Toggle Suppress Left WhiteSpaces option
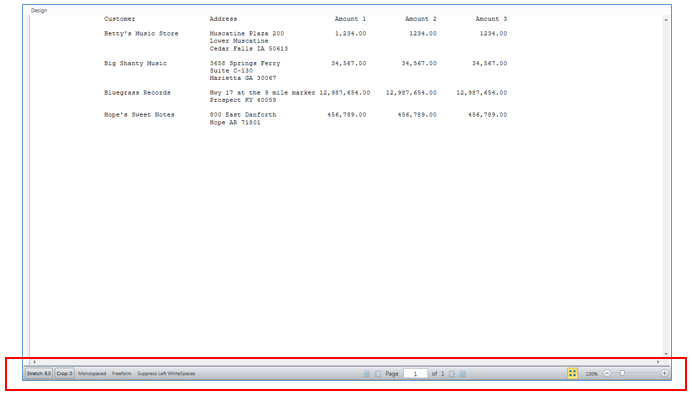Viewport: 692px width, 394px height. point(166,373)
